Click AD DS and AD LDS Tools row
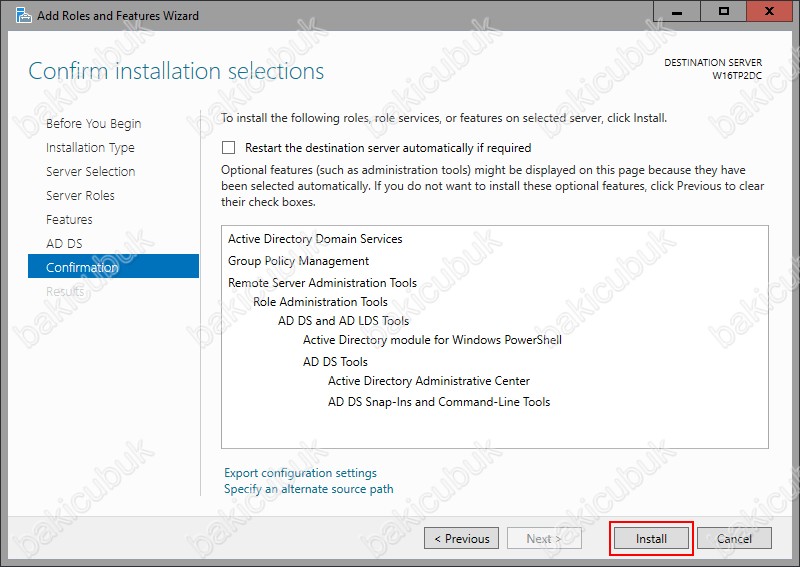This screenshot has height=567, width=800. pyautogui.click(x=343, y=321)
